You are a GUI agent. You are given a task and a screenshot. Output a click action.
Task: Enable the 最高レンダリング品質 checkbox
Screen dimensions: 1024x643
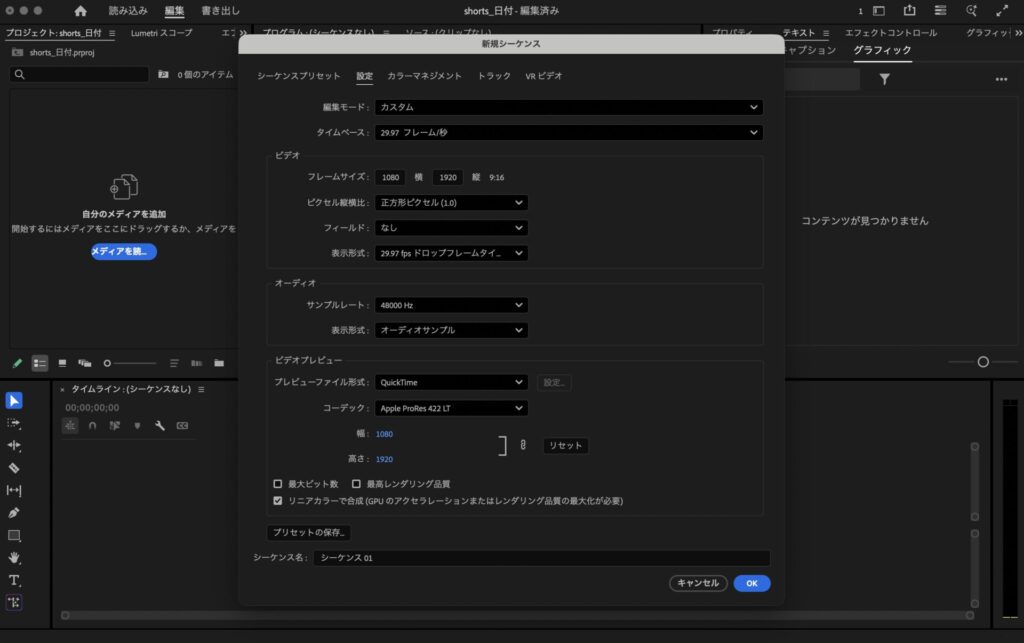click(x=357, y=484)
